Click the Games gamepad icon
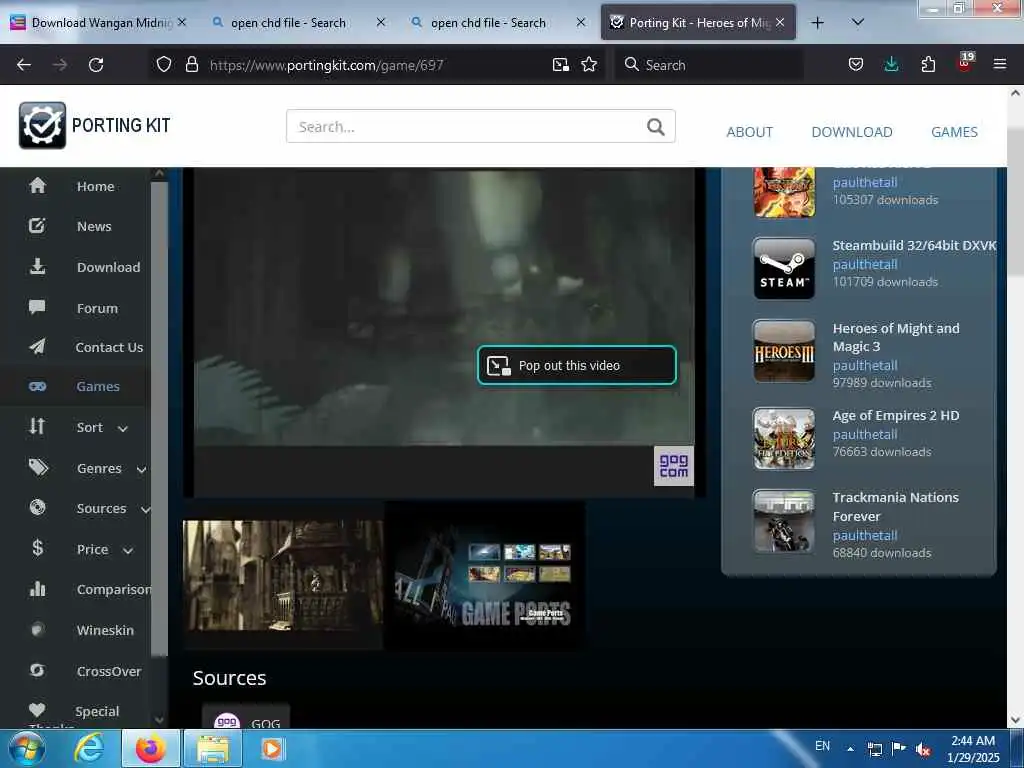Viewport: 1024px width, 768px height. coord(38,387)
